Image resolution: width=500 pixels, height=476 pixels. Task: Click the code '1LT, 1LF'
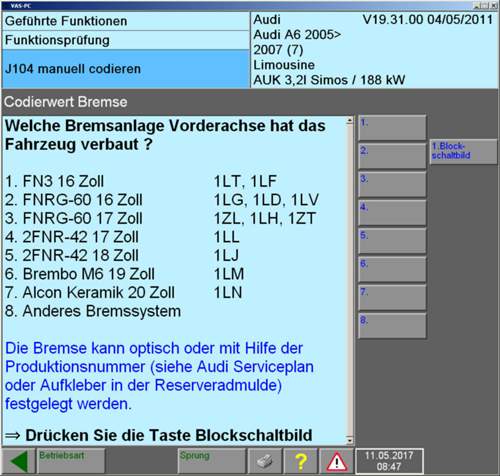point(245,181)
